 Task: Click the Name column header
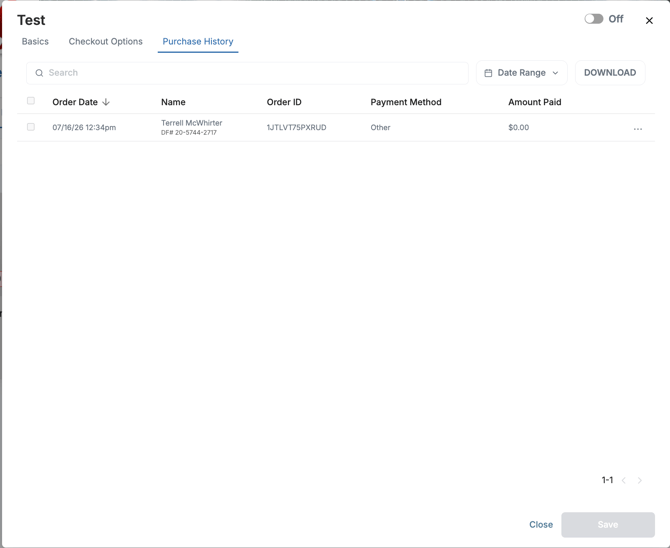[173, 102]
